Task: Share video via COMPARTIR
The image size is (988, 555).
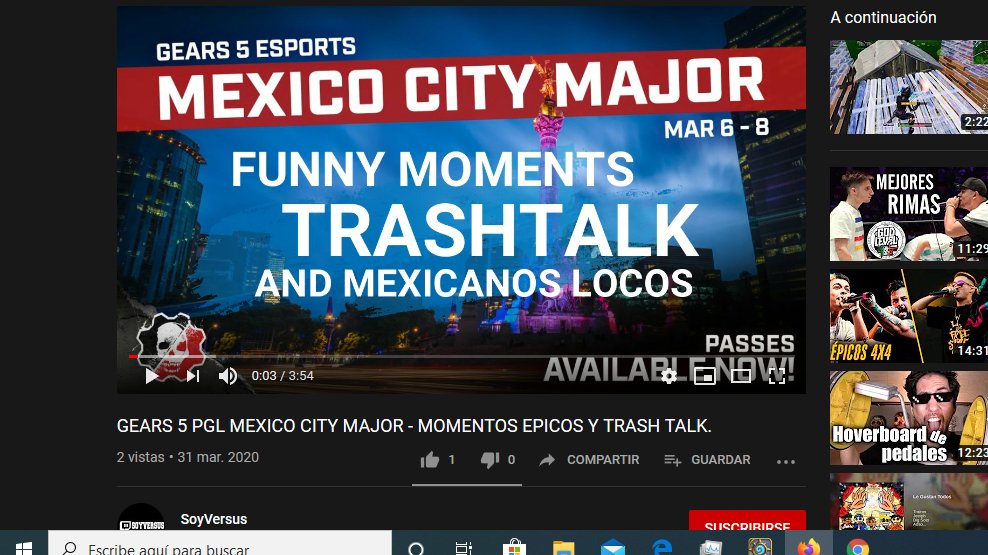Action: pyautogui.click(x=589, y=460)
